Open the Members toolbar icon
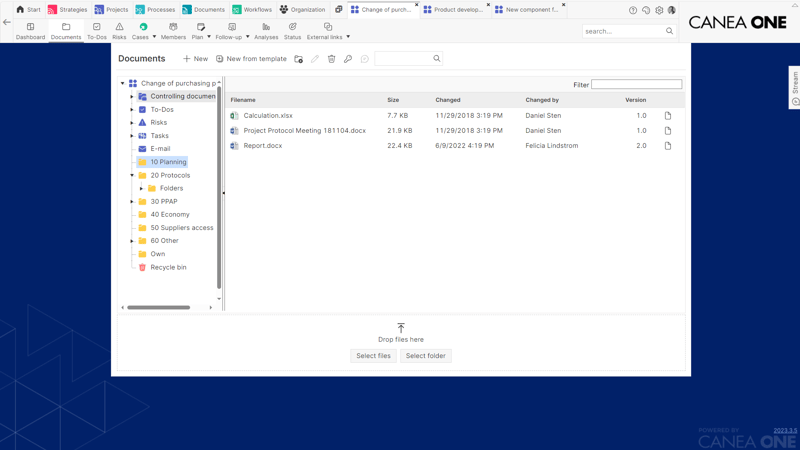 pos(173,31)
